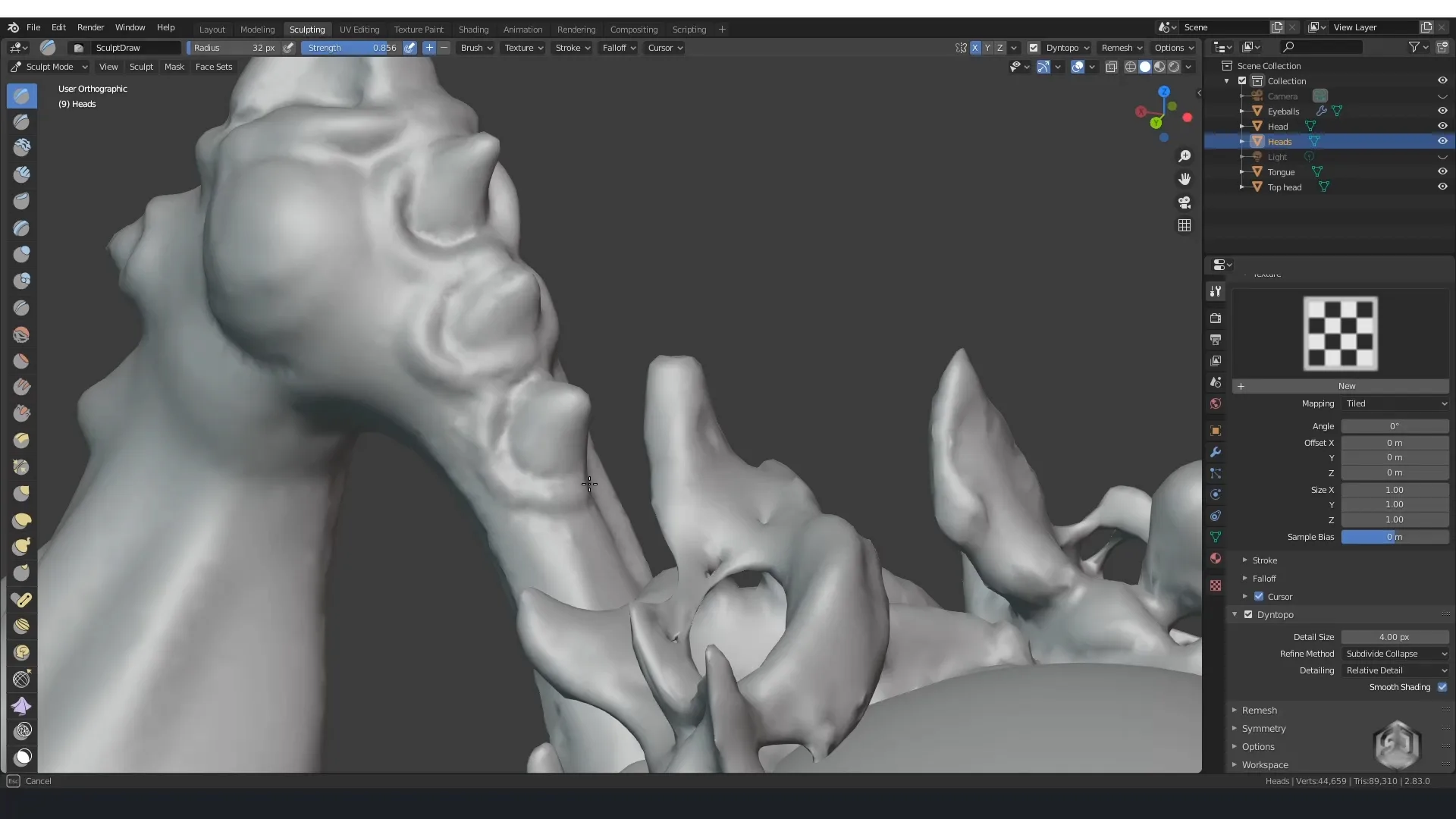Click the Add direction plus button
1456x819 pixels.
(429, 48)
